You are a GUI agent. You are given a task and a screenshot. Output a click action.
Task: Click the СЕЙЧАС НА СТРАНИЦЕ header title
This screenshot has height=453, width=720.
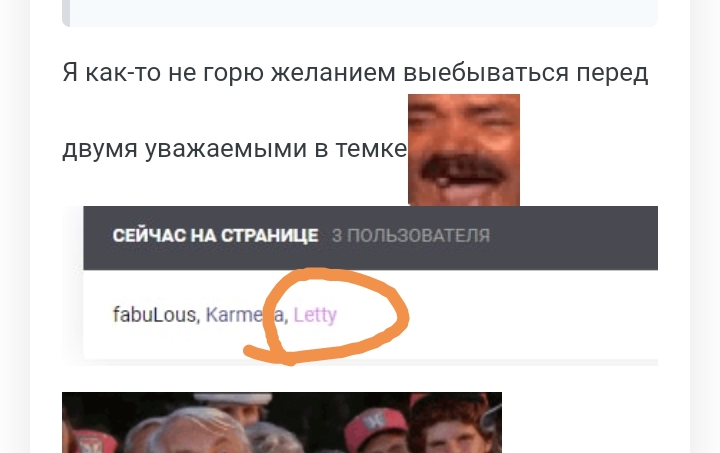click(215, 235)
